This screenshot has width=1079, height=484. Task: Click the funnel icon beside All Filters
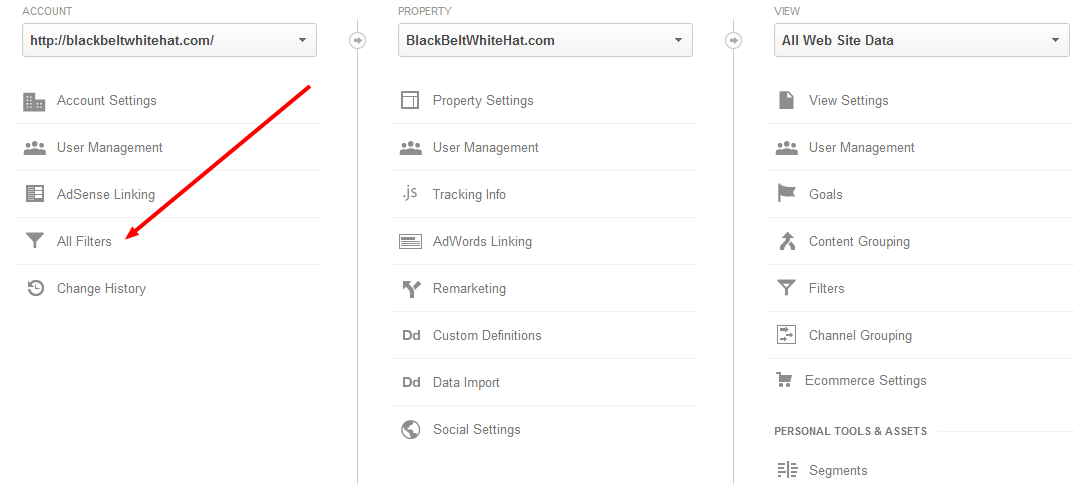point(35,241)
